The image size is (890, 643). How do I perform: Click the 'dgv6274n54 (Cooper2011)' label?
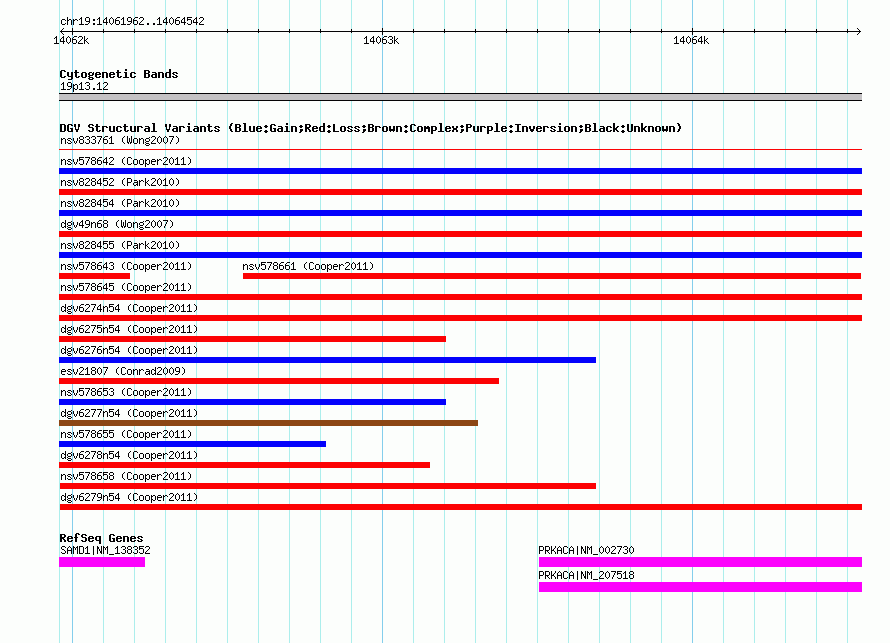pos(129,308)
